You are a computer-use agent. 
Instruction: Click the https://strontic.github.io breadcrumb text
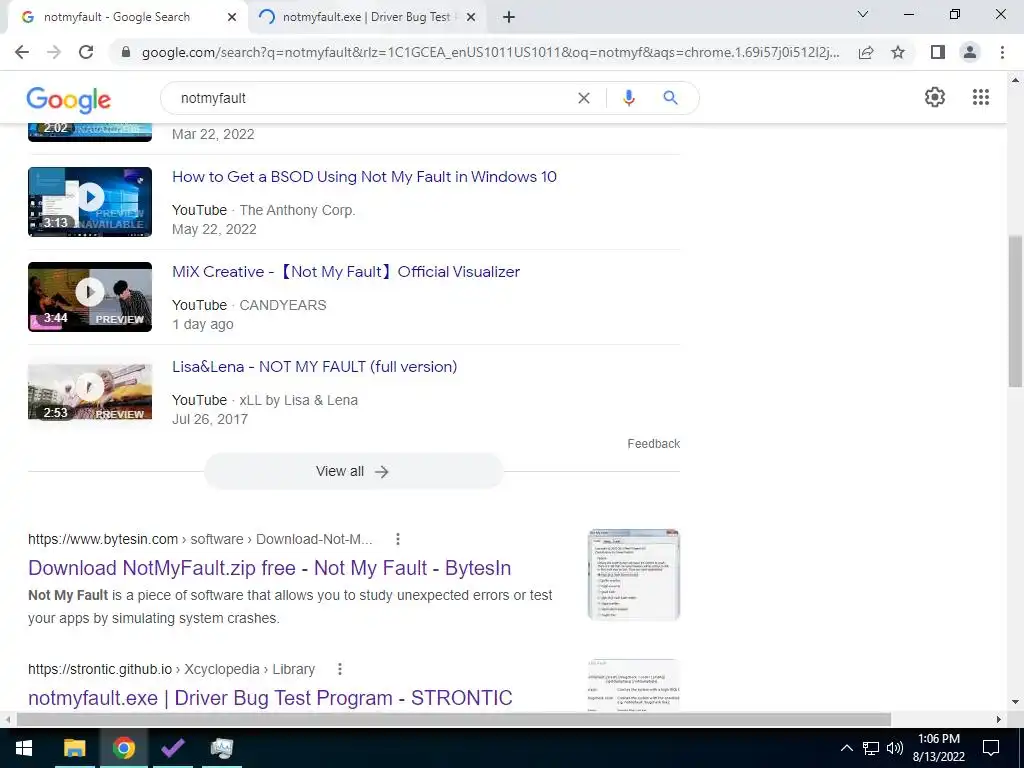pos(100,669)
